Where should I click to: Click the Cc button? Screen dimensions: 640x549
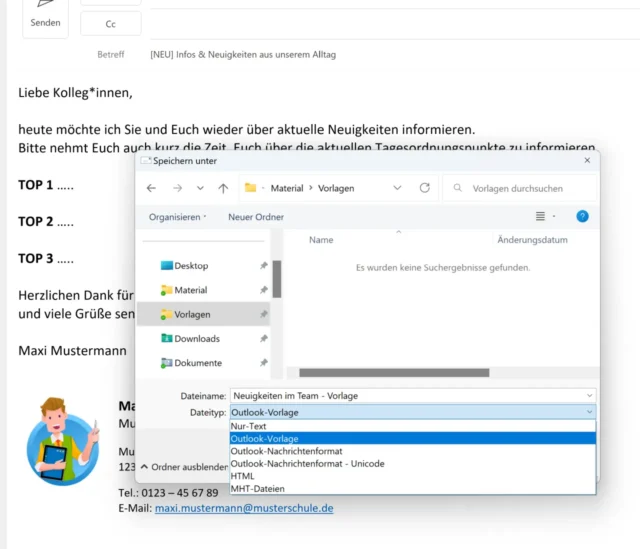[x=110, y=24]
